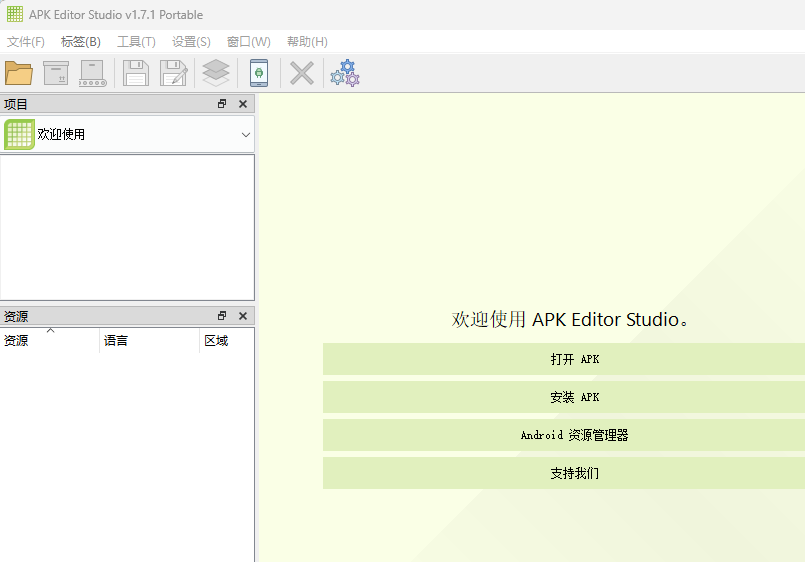Click the 安装 APK button
This screenshot has height=562, width=805.
coord(564,397)
